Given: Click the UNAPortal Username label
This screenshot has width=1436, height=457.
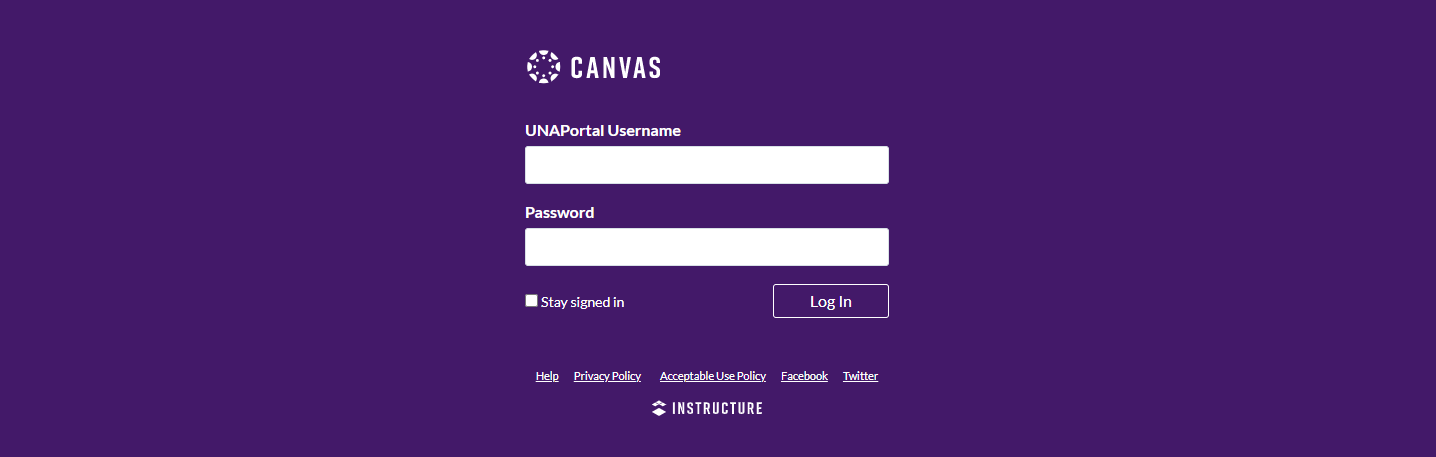Looking at the screenshot, I should [603, 131].
